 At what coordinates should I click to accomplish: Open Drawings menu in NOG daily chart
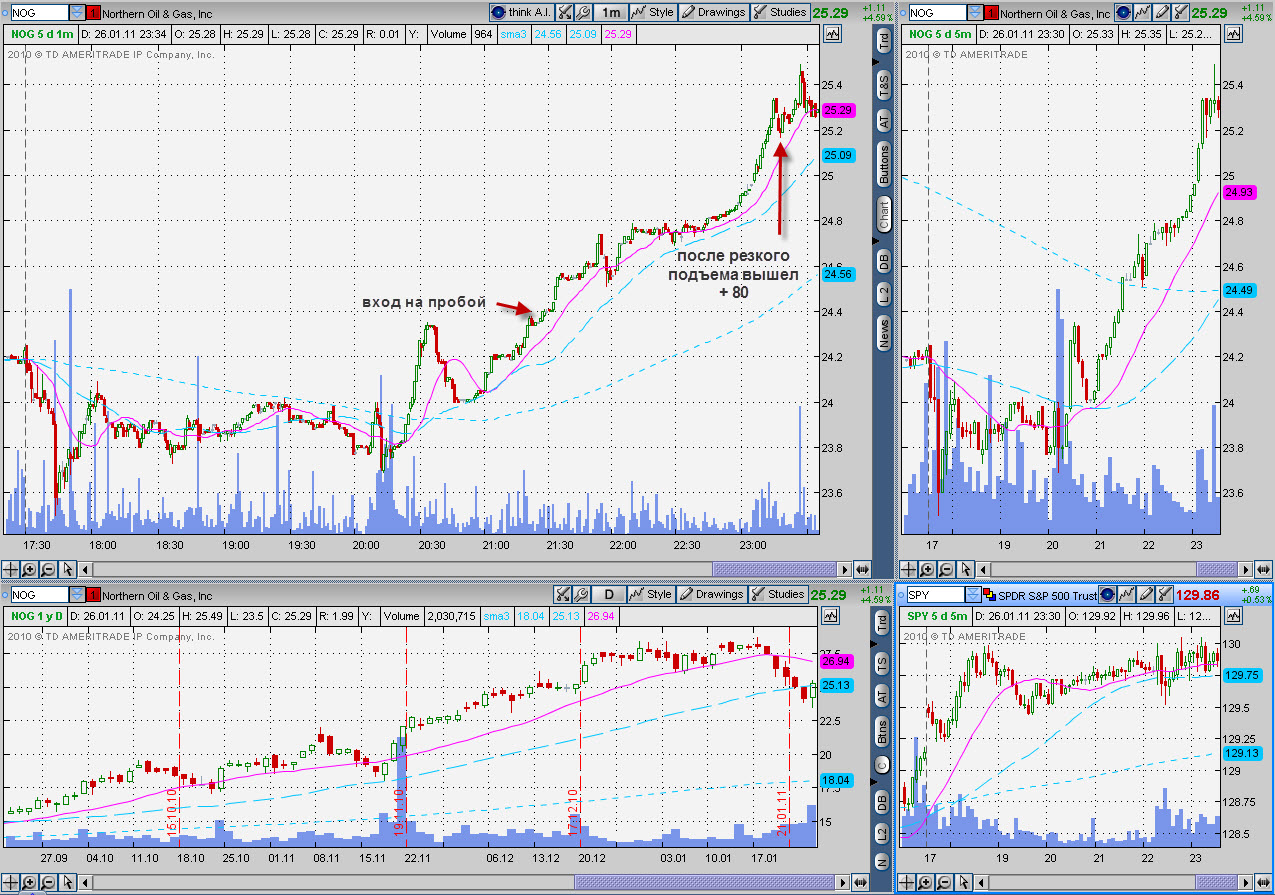[x=711, y=594]
